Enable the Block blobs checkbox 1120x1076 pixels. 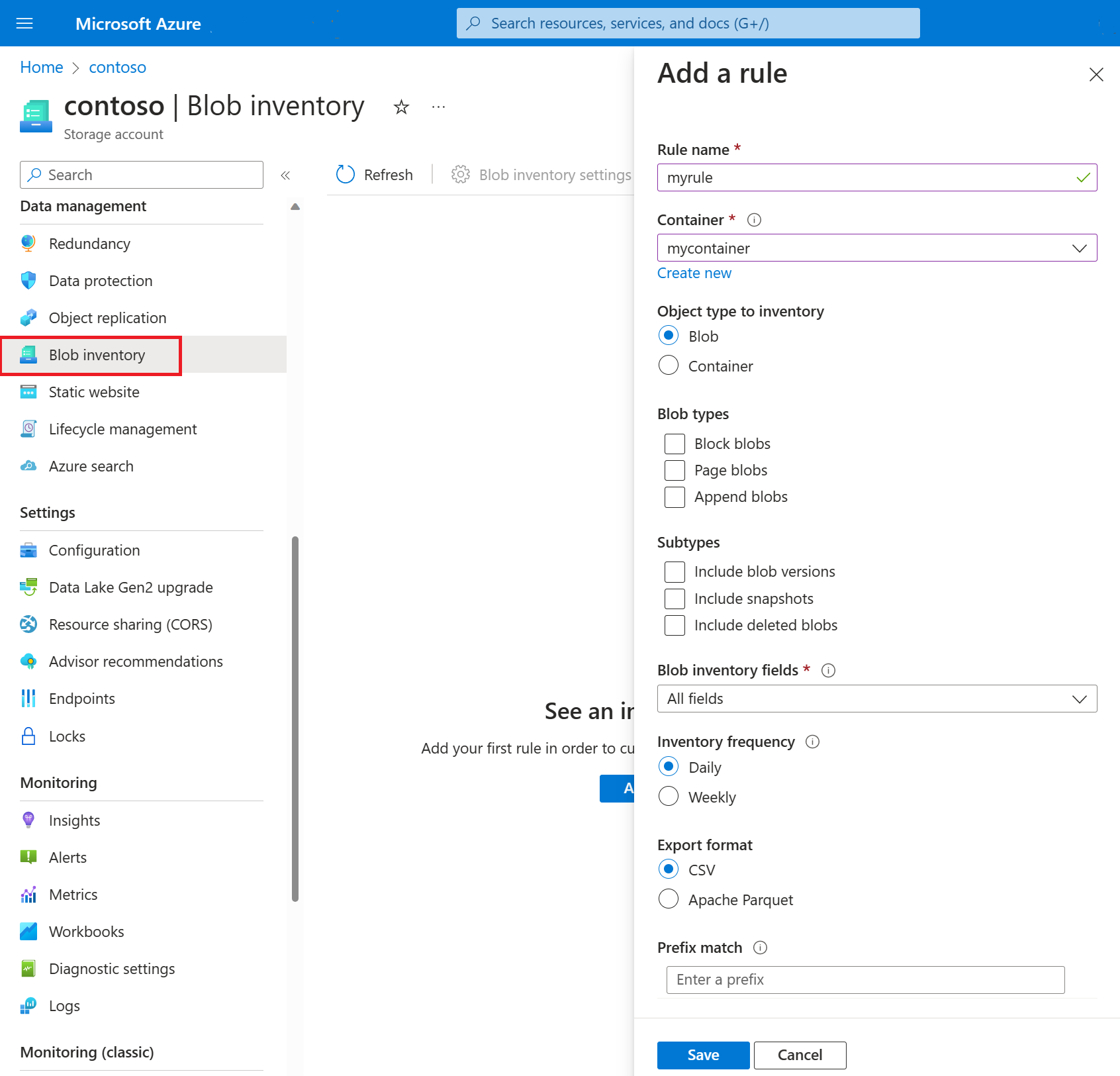[x=674, y=444]
